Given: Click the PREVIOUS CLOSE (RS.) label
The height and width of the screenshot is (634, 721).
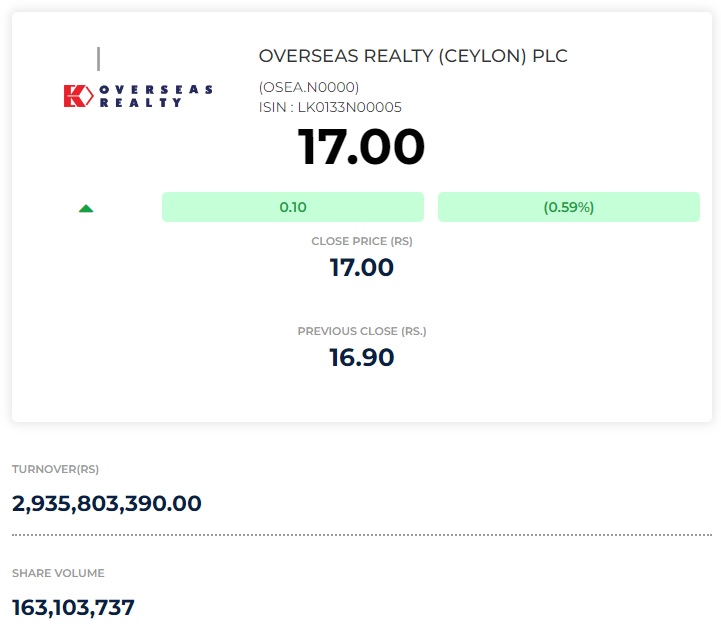Looking at the screenshot, I should pyautogui.click(x=362, y=331).
